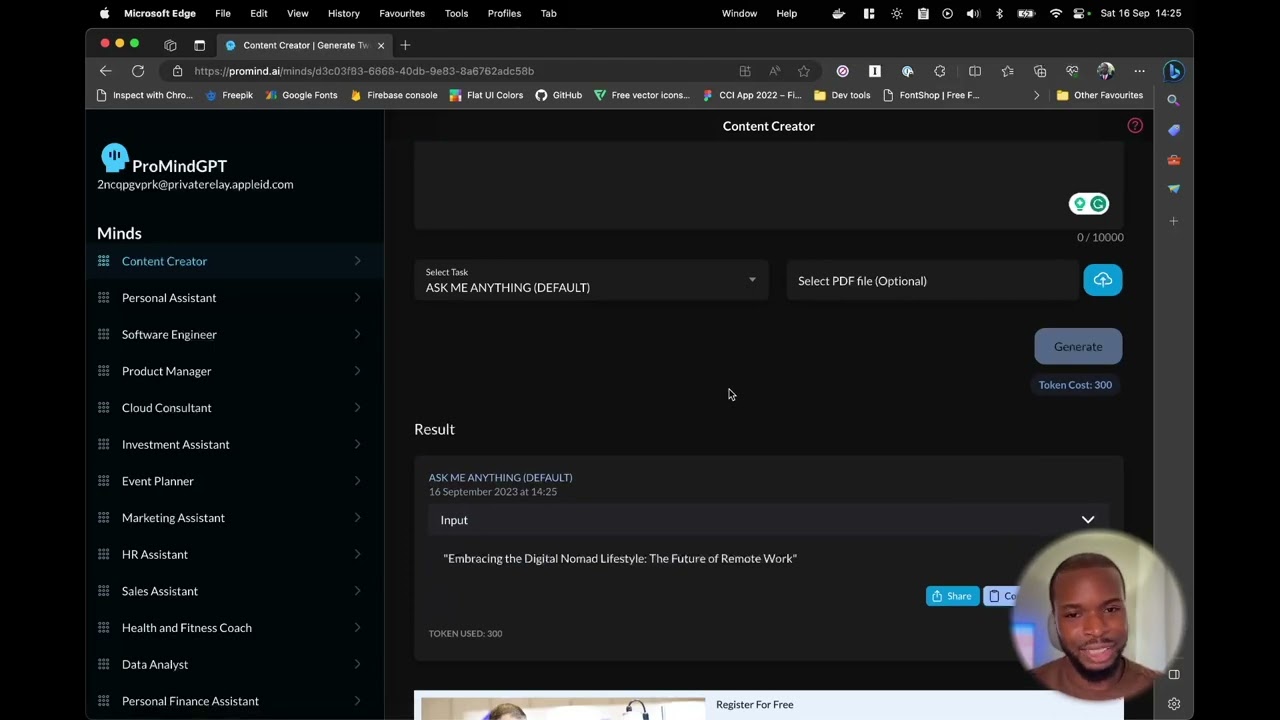Open Other Favourites folder
Viewport: 1280px width, 720px height.
click(1099, 95)
